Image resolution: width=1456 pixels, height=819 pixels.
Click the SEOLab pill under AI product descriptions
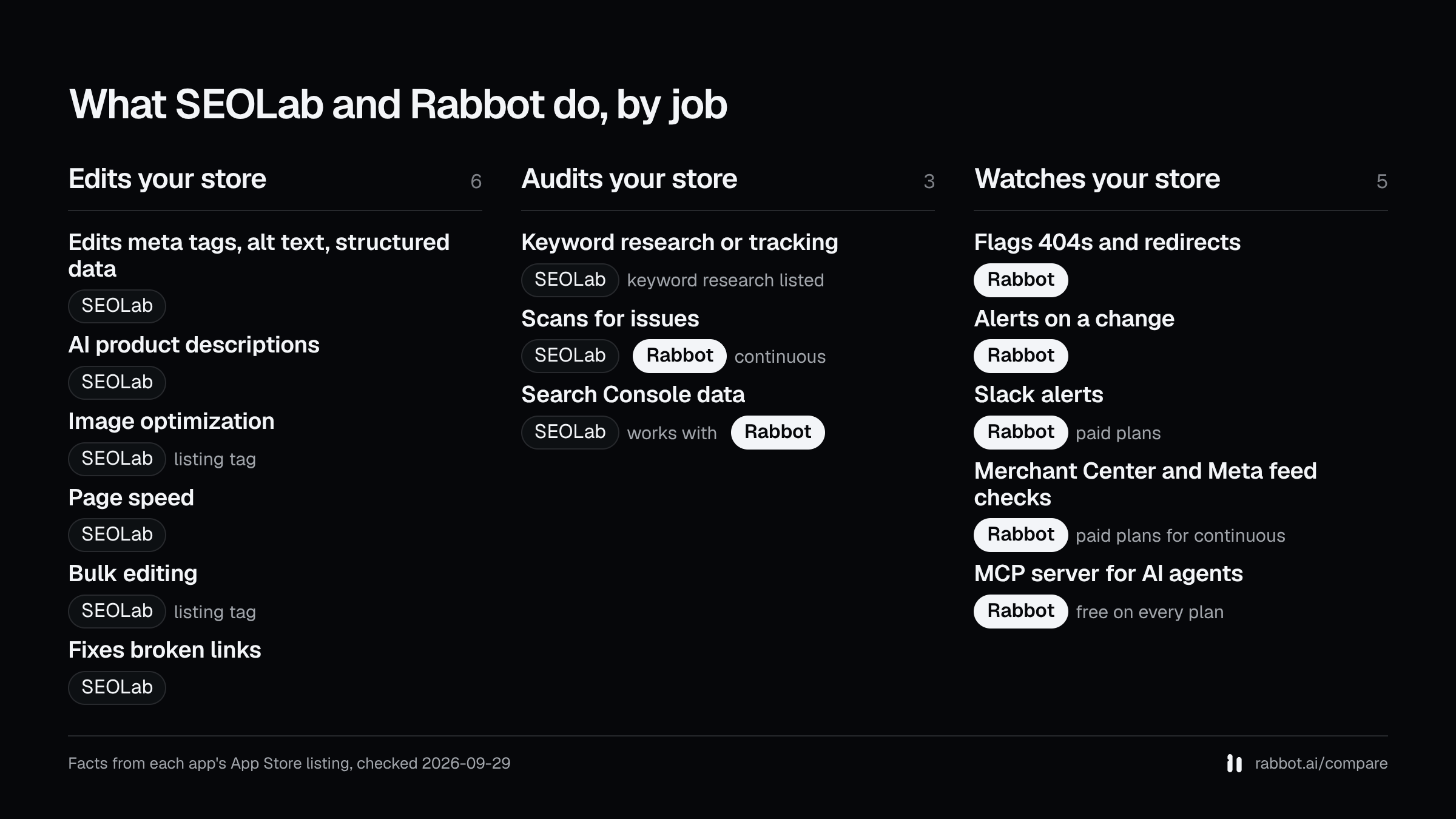tap(117, 382)
